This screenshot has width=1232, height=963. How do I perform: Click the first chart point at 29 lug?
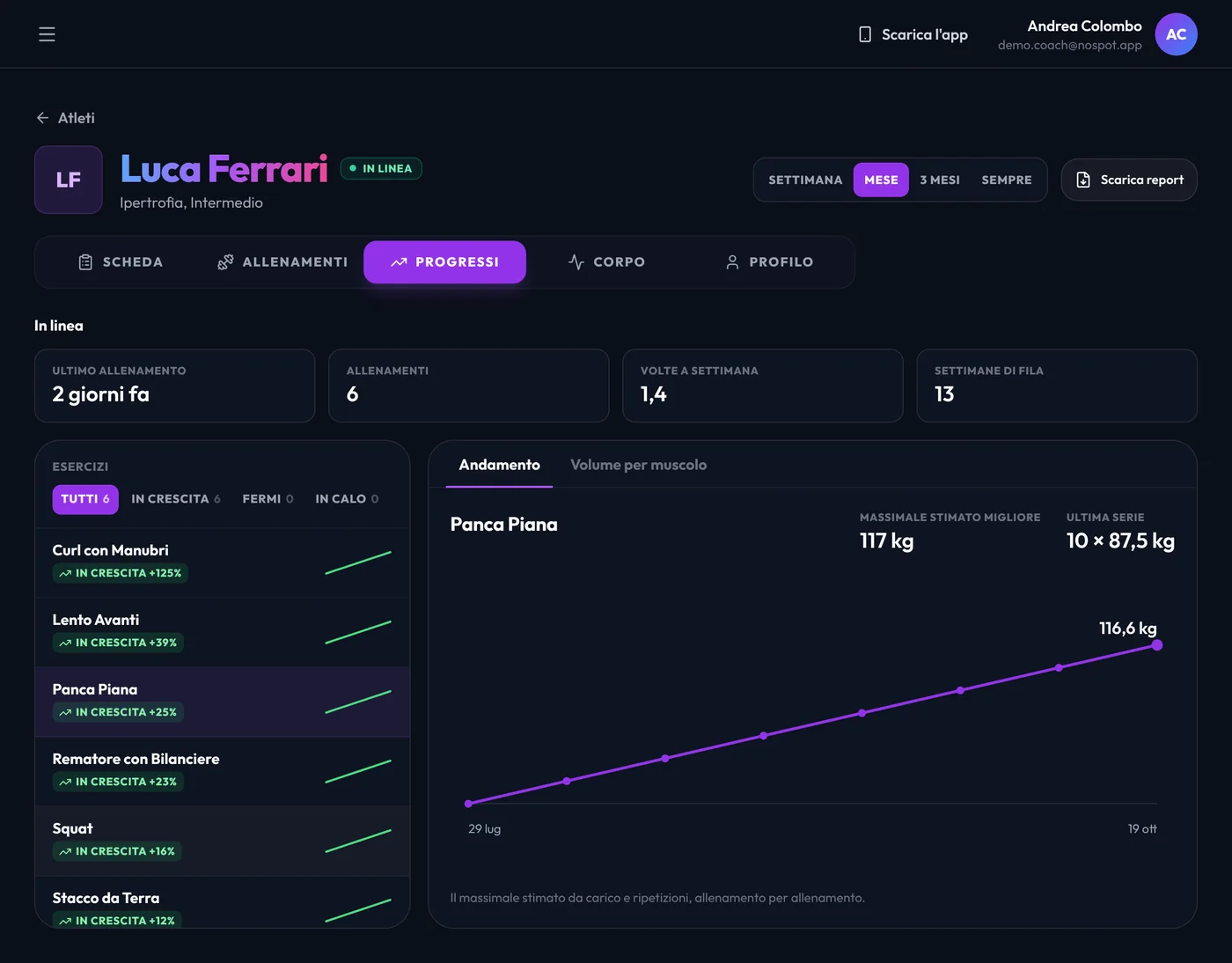click(468, 804)
